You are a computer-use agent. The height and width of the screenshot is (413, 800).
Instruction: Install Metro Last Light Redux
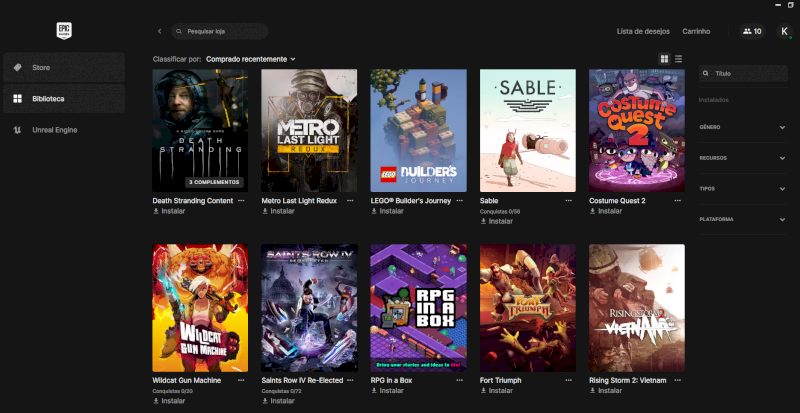278,211
